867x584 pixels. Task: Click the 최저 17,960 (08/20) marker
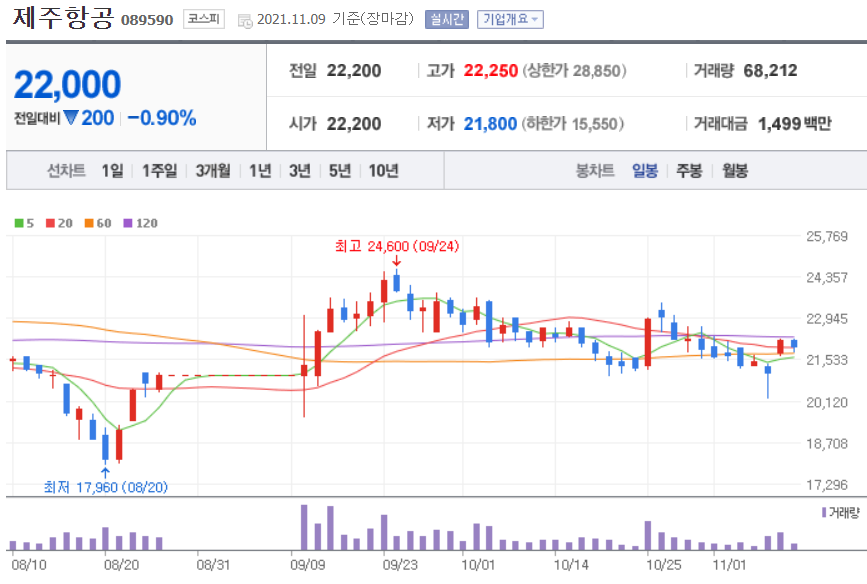point(106,487)
